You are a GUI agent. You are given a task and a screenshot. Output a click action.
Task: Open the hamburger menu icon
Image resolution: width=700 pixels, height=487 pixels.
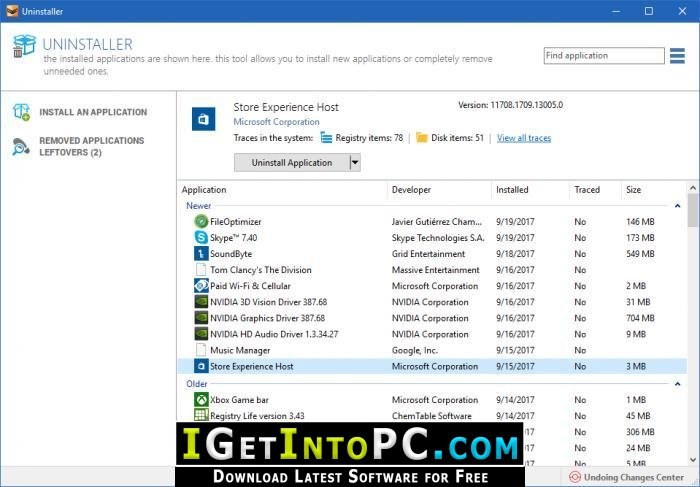point(677,56)
